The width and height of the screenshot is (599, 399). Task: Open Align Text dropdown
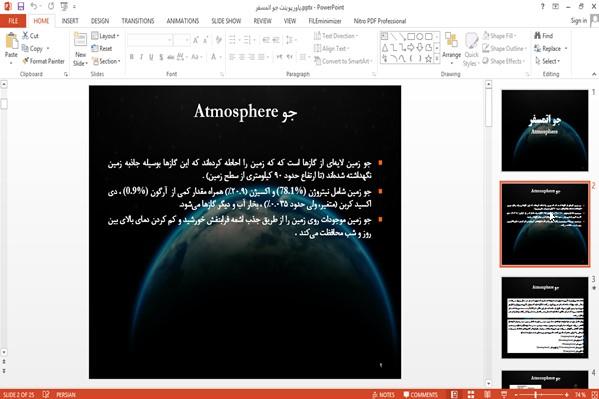[x=332, y=49]
